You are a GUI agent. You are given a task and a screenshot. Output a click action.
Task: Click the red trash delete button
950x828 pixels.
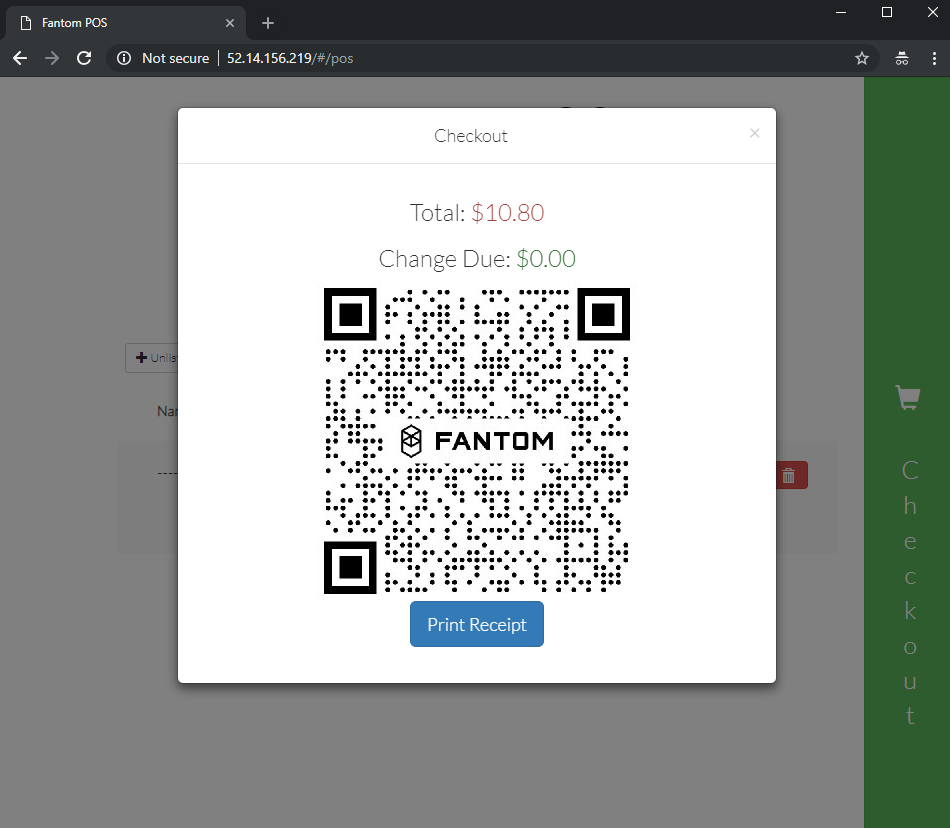[x=791, y=475]
